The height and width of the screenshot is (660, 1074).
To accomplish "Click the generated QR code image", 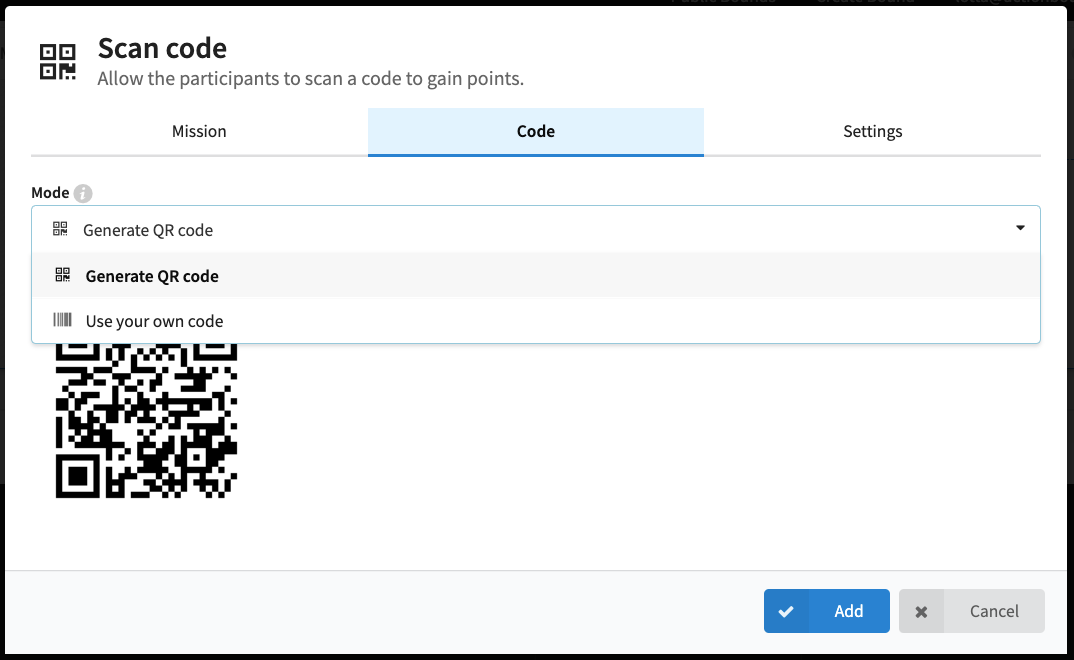I will (x=147, y=420).
